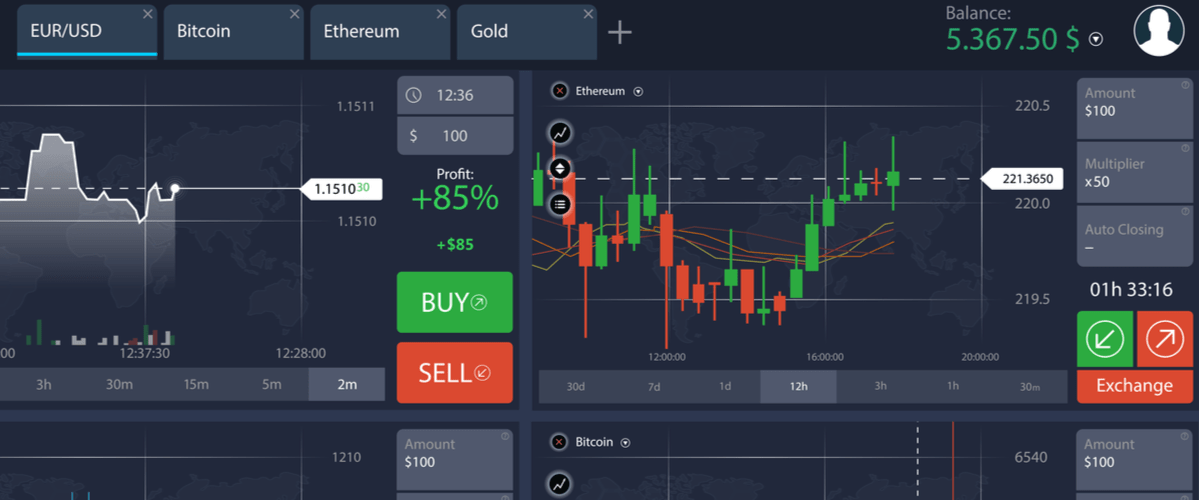Viewport: 1200px width, 500px height.
Task: Switch to the Ethereum tab
Action: pos(362,31)
